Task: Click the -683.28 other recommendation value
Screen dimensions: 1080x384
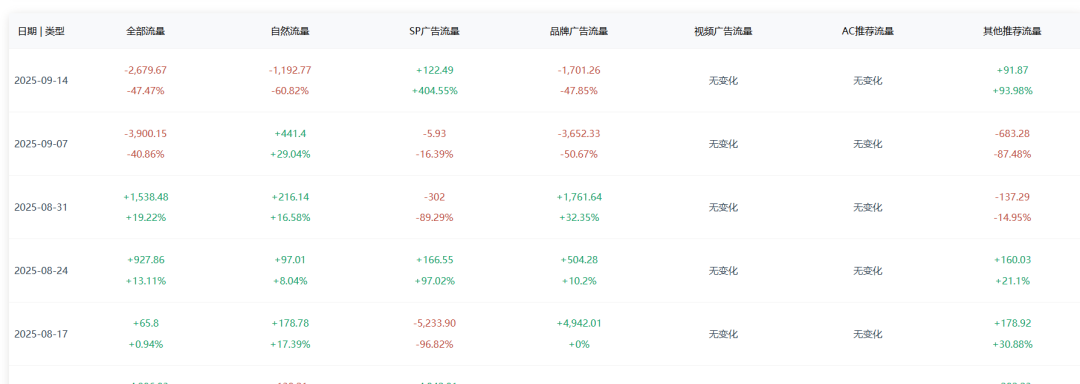Action: point(1012,134)
